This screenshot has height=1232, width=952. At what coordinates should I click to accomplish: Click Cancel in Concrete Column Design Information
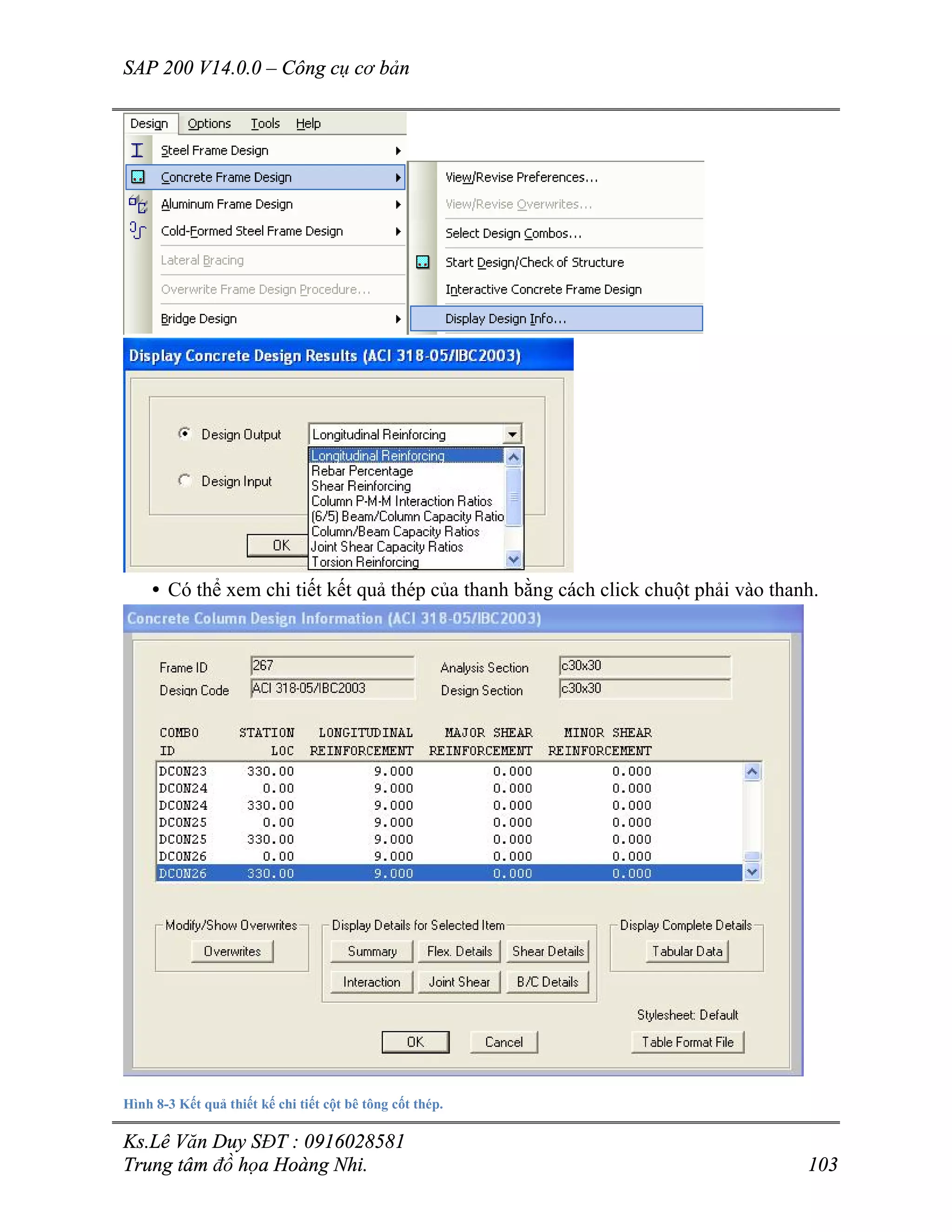(504, 1042)
